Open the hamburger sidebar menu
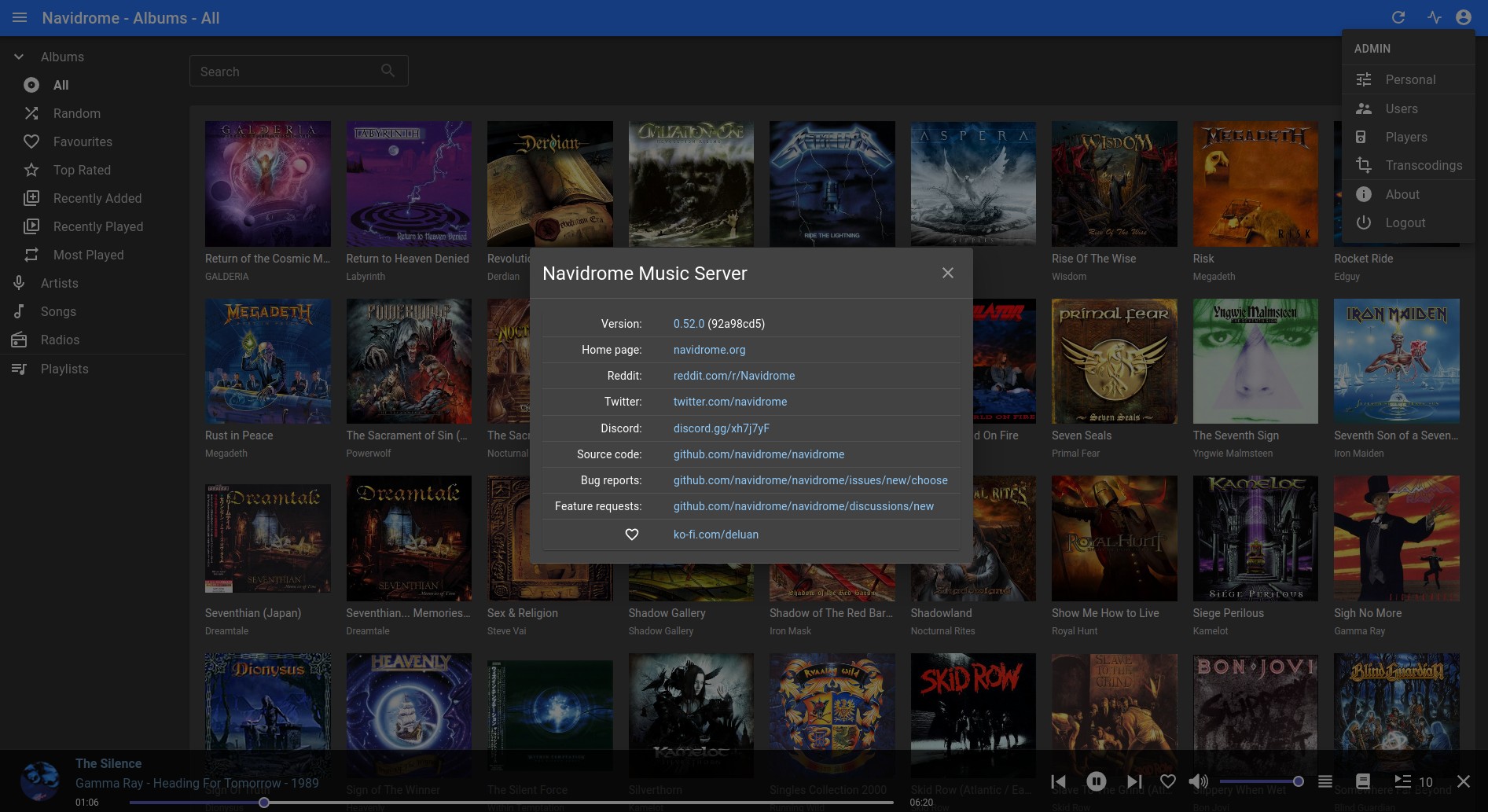1488x812 pixels. click(20, 17)
